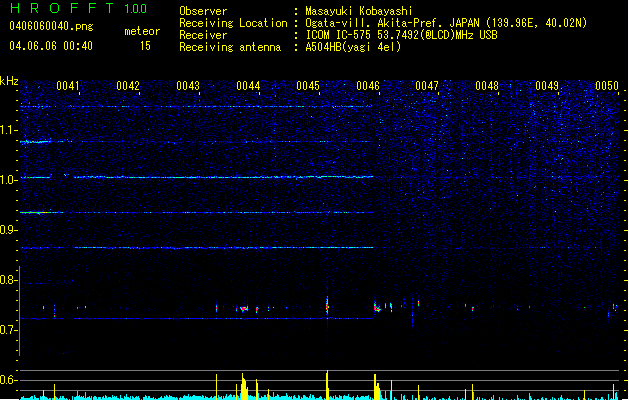Click the 0047 time marker

click(427, 86)
